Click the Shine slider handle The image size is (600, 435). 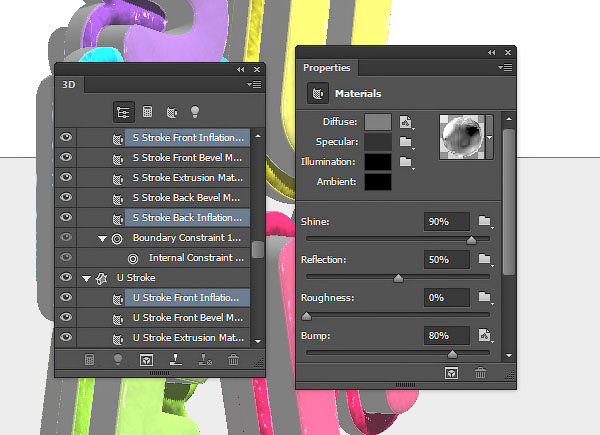click(471, 240)
